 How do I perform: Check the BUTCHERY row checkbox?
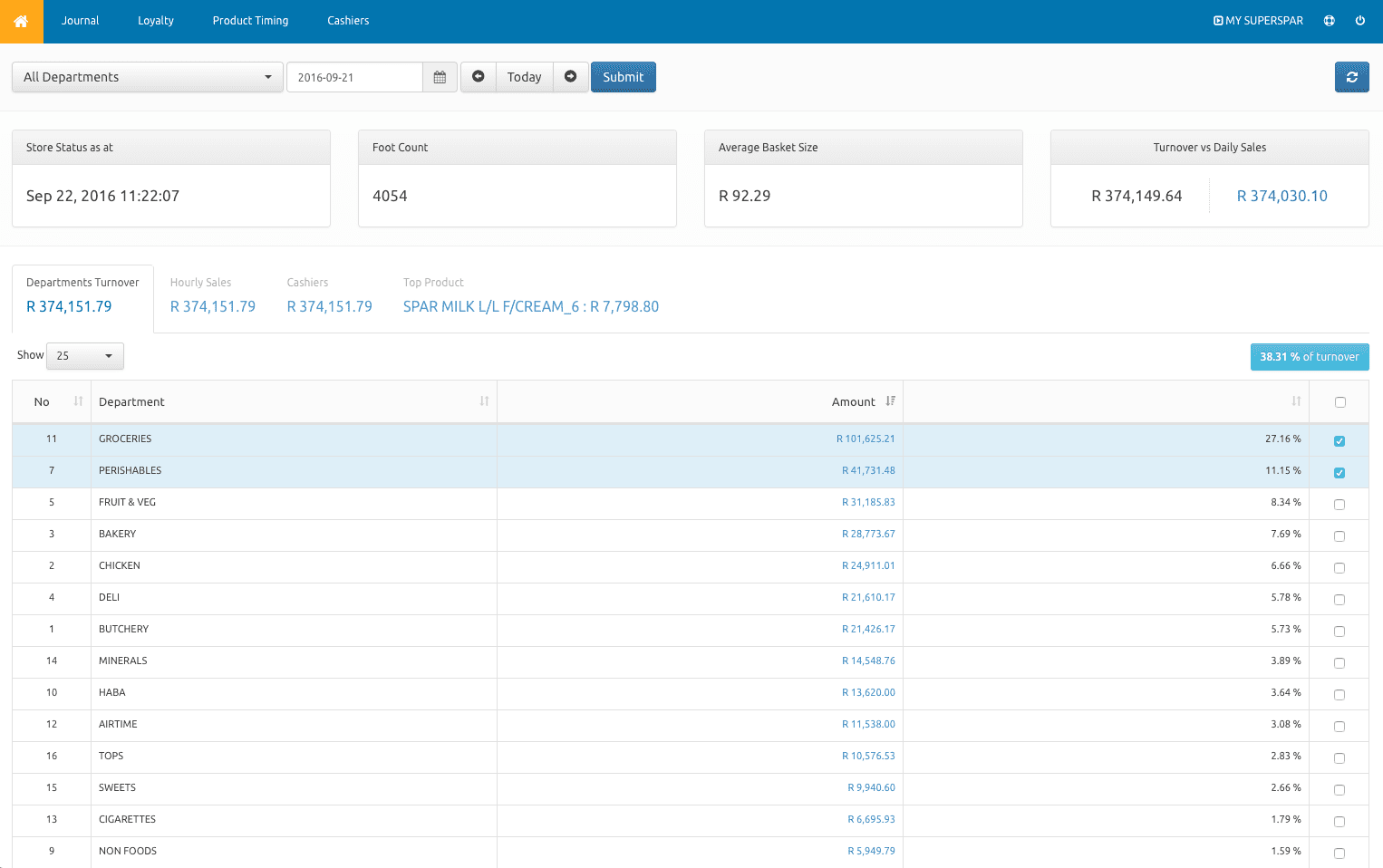pos(1339,632)
